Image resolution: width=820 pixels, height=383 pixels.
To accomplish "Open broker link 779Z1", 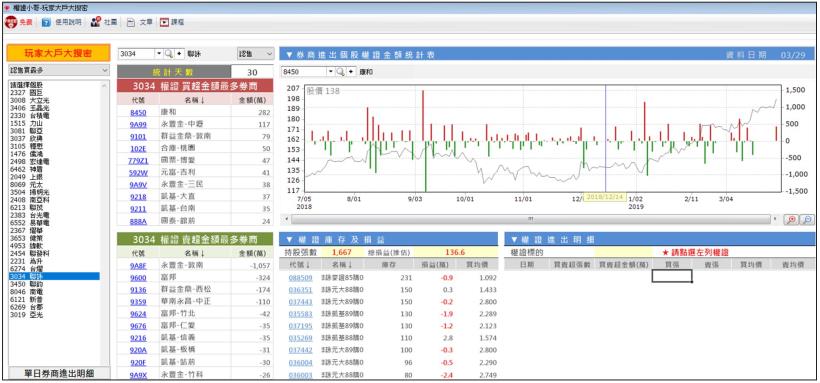I will [x=138, y=161].
